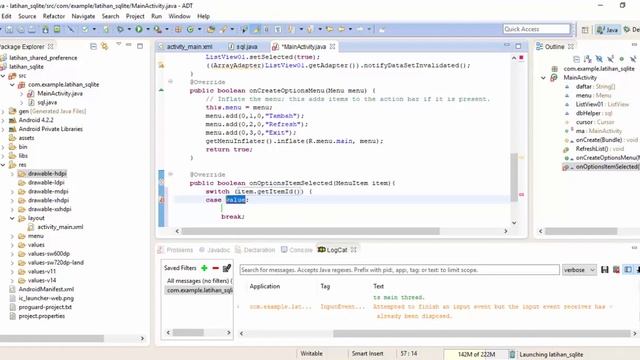Click the Run (green play) toolbar icon
640x360 pixels.
(139, 29)
